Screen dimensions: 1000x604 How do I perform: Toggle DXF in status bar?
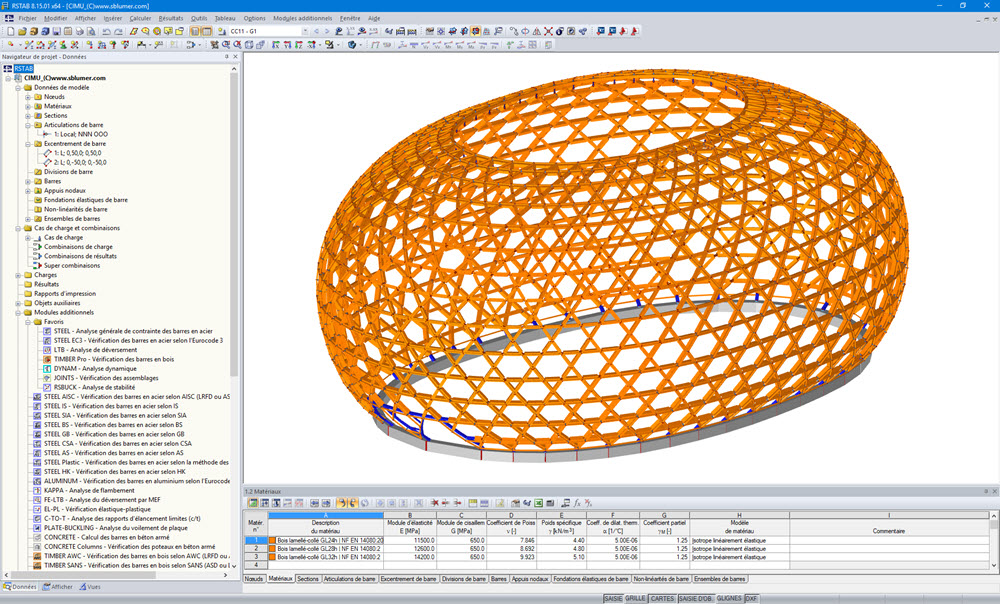point(751,598)
